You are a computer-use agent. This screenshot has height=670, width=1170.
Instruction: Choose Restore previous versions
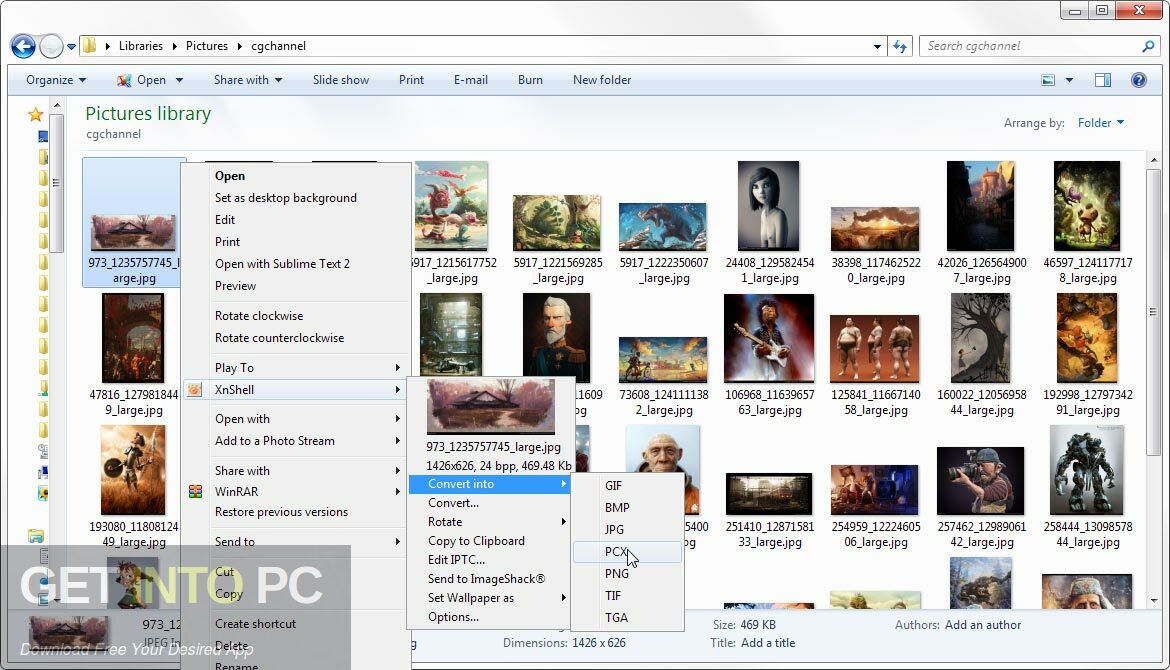pos(281,512)
